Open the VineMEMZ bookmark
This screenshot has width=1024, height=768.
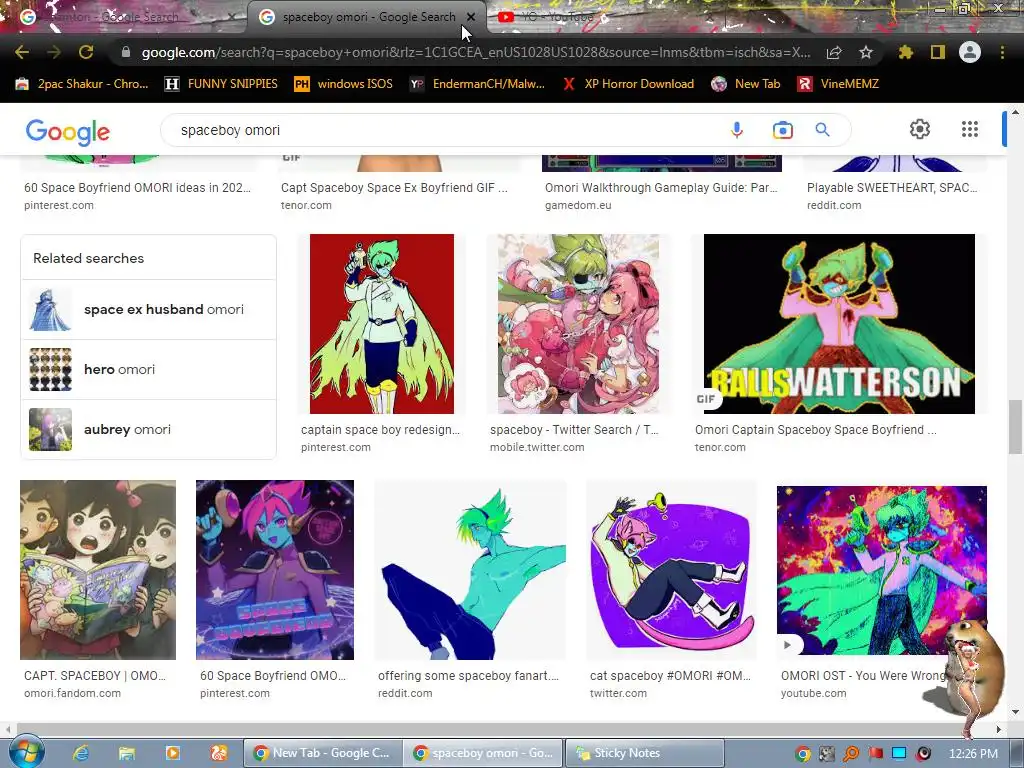[x=839, y=84]
